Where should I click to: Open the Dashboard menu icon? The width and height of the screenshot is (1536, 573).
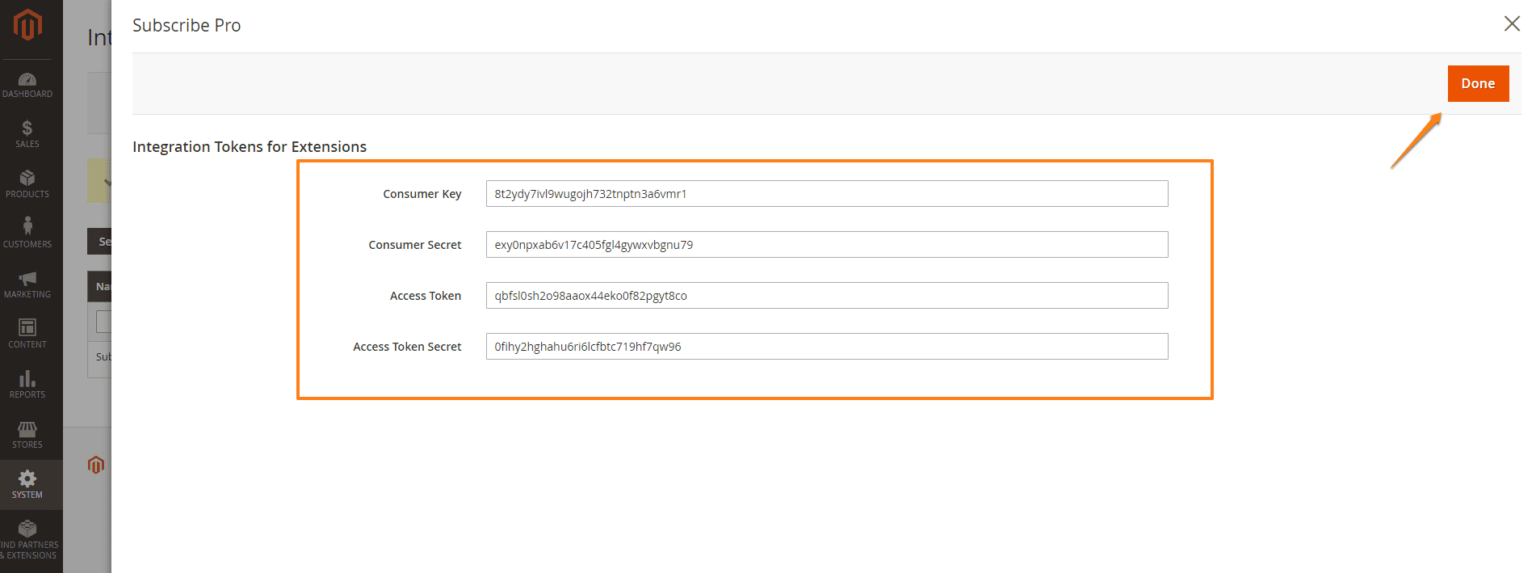tap(27, 85)
